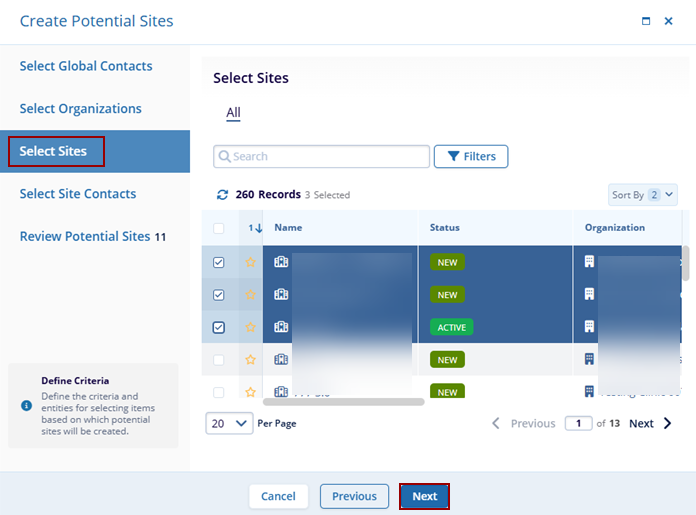Image resolution: width=696 pixels, height=515 pixels.
Task: Uncheck the second selected site row
Action: [x=219, y=295]
